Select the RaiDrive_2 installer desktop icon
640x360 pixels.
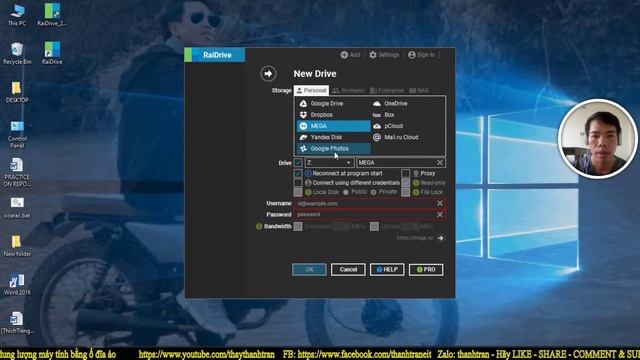tap(52, 15)
